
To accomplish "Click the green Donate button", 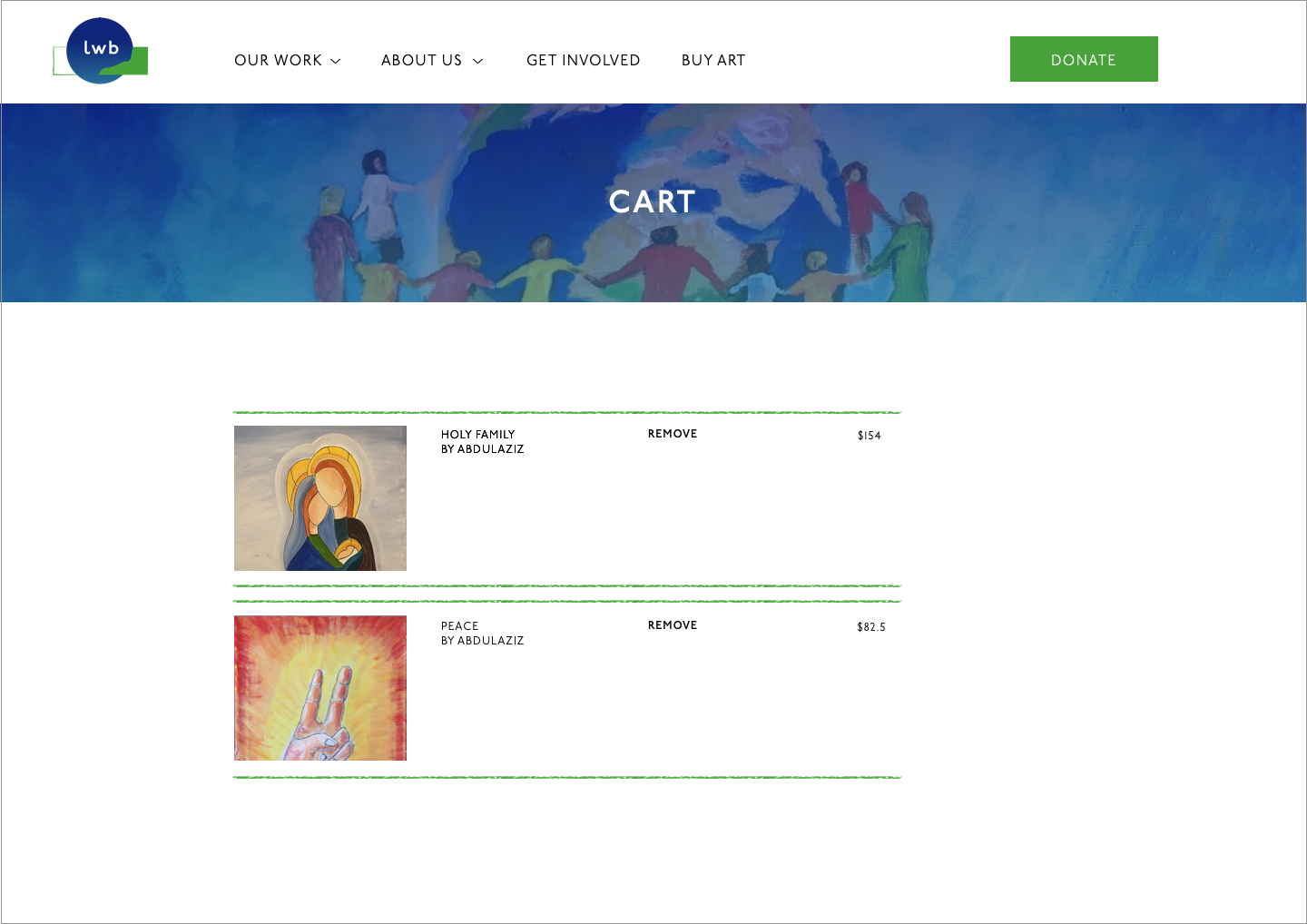I will (1084, 59).
